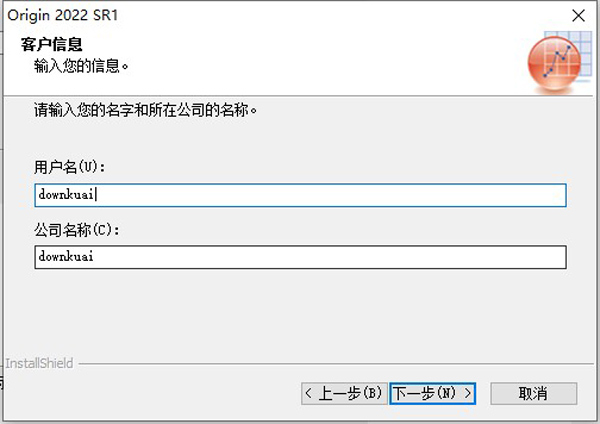
Task: Focus the 用户名 input field
Action: pyautogui.click(x=300, y=195)
